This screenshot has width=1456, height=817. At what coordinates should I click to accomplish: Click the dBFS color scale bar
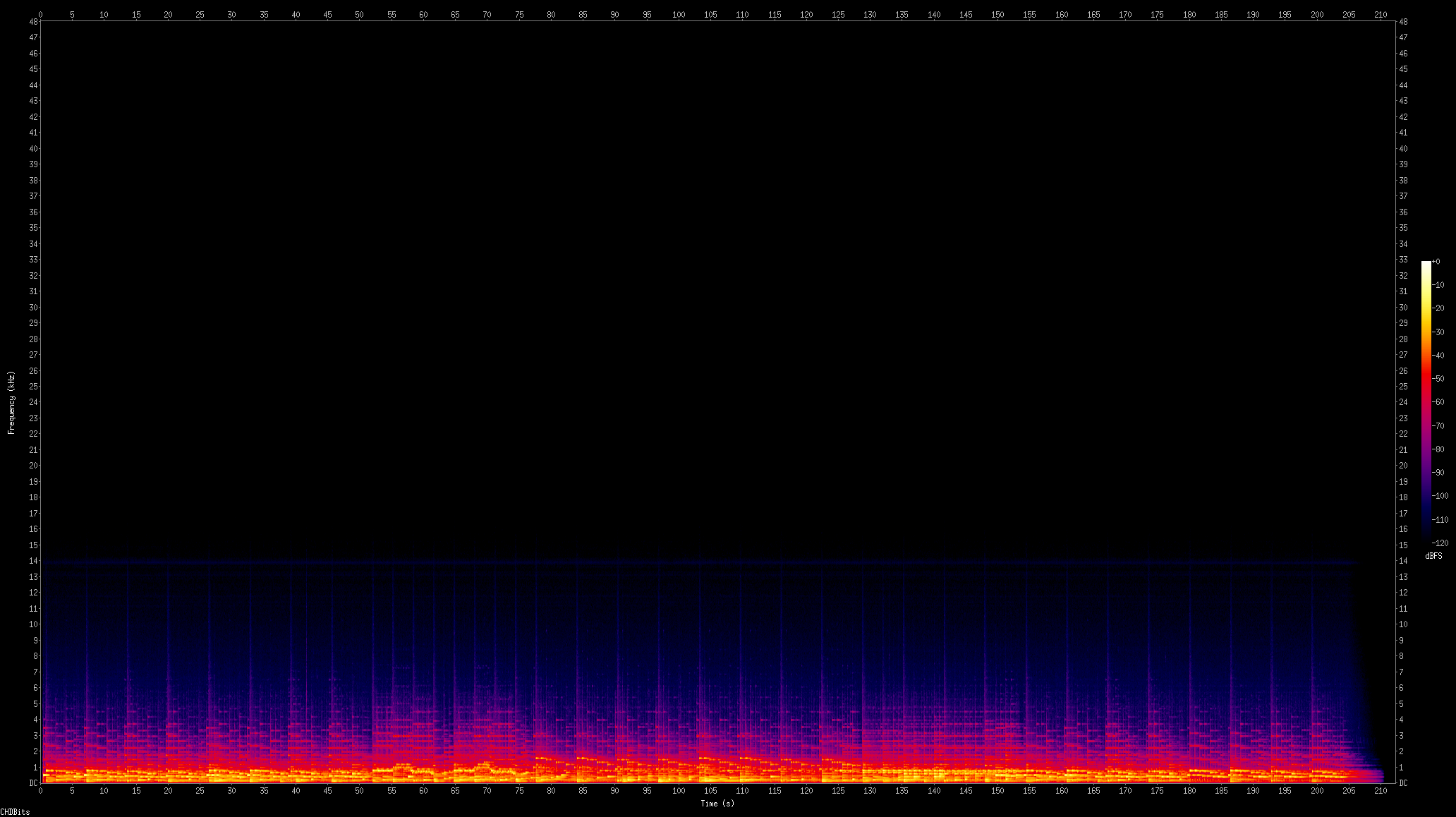(x=1426, y=401)
